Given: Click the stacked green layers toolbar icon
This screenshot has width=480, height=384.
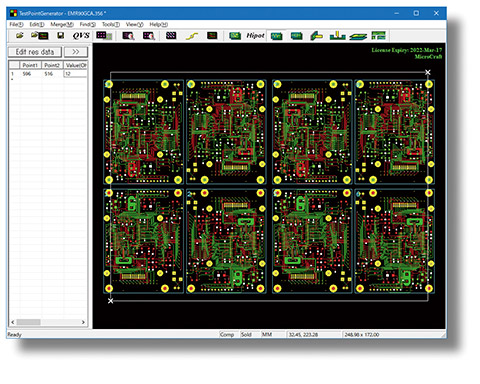Looking at the screenshot, I should 358,36.
